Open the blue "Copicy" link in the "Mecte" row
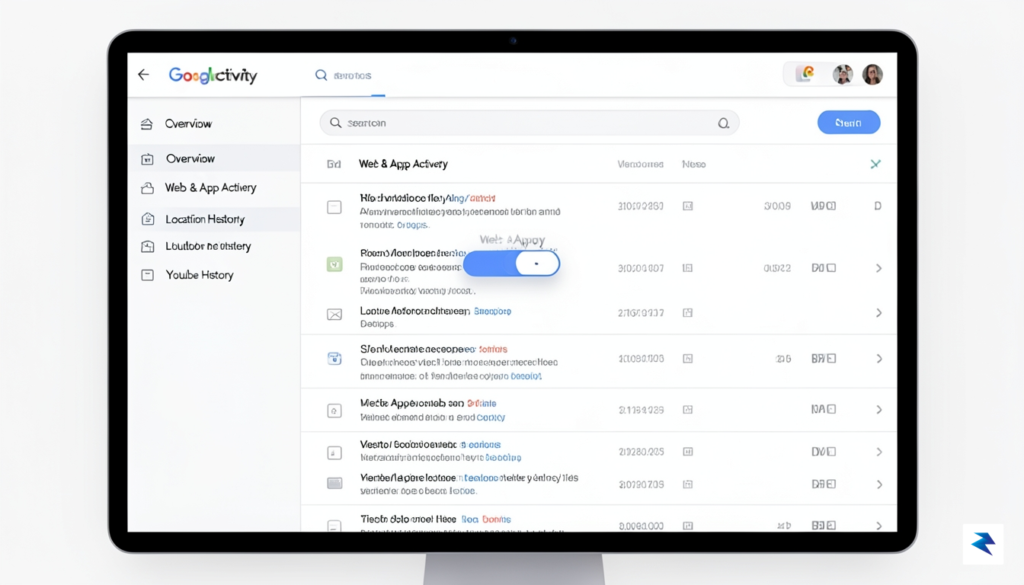 click(490, 417)
